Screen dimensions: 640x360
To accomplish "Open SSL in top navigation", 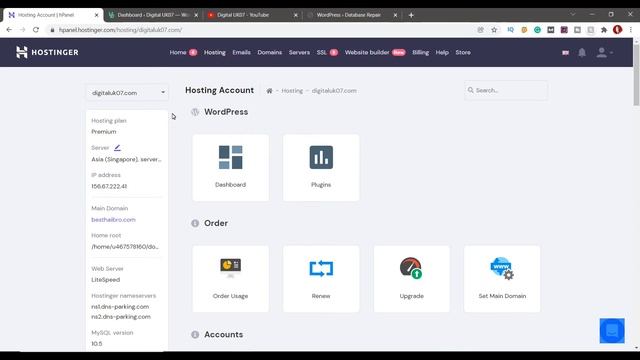I will pyautogui.click(x=322, y=52).
